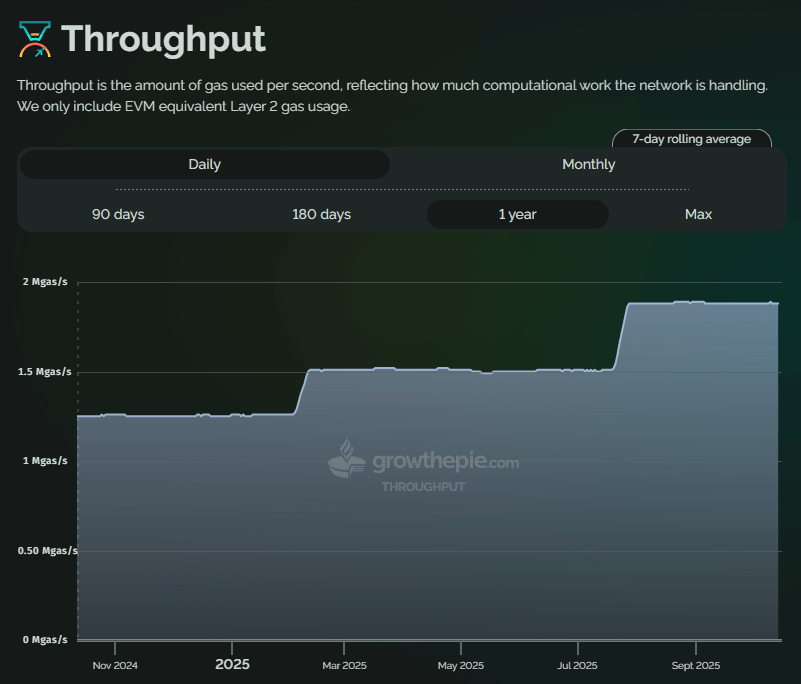The image size is (801, 684).
Task: Click the highlighted 1 year timeframe pill
Action: 517,214
